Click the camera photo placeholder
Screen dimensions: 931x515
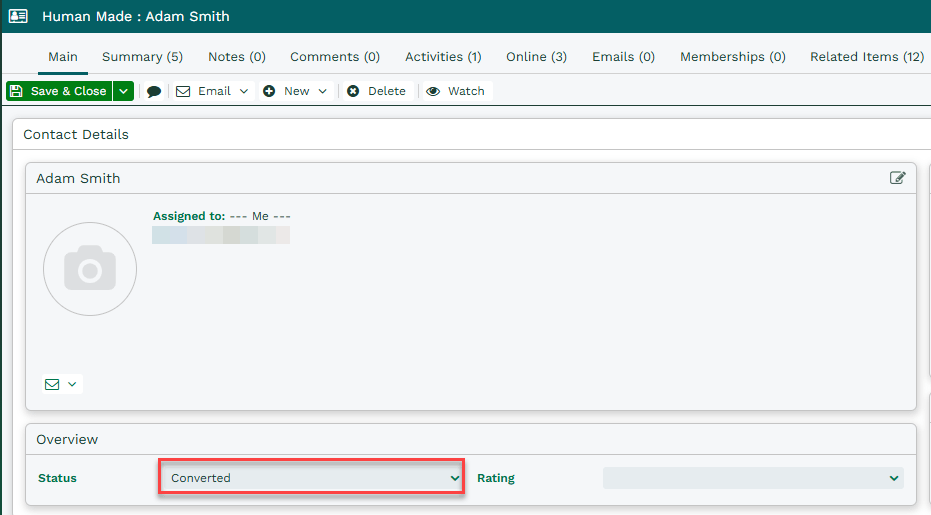click(x=90, y=269)
